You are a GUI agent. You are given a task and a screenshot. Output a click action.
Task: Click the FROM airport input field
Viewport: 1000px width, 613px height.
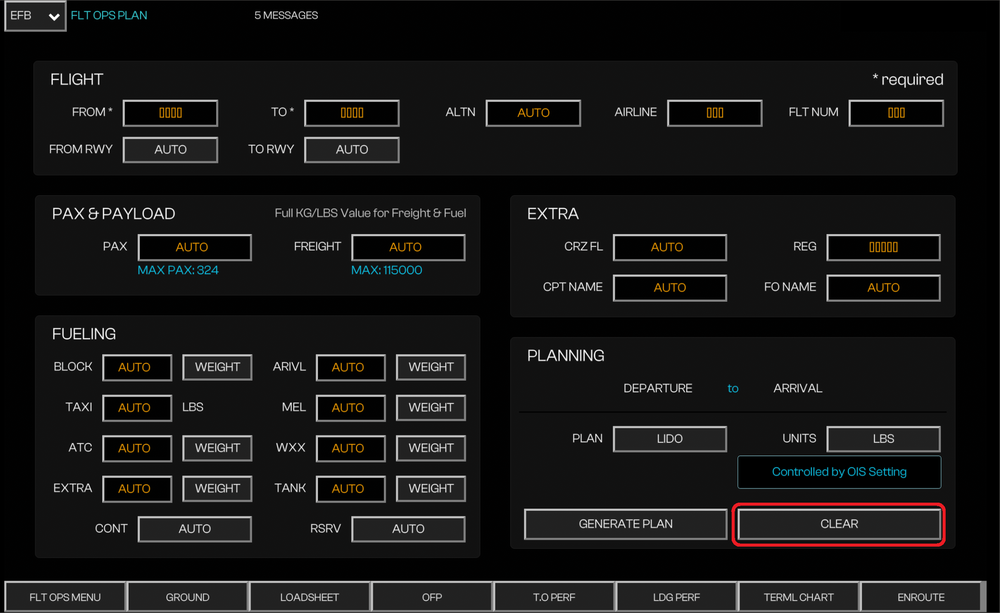(170, 113)
